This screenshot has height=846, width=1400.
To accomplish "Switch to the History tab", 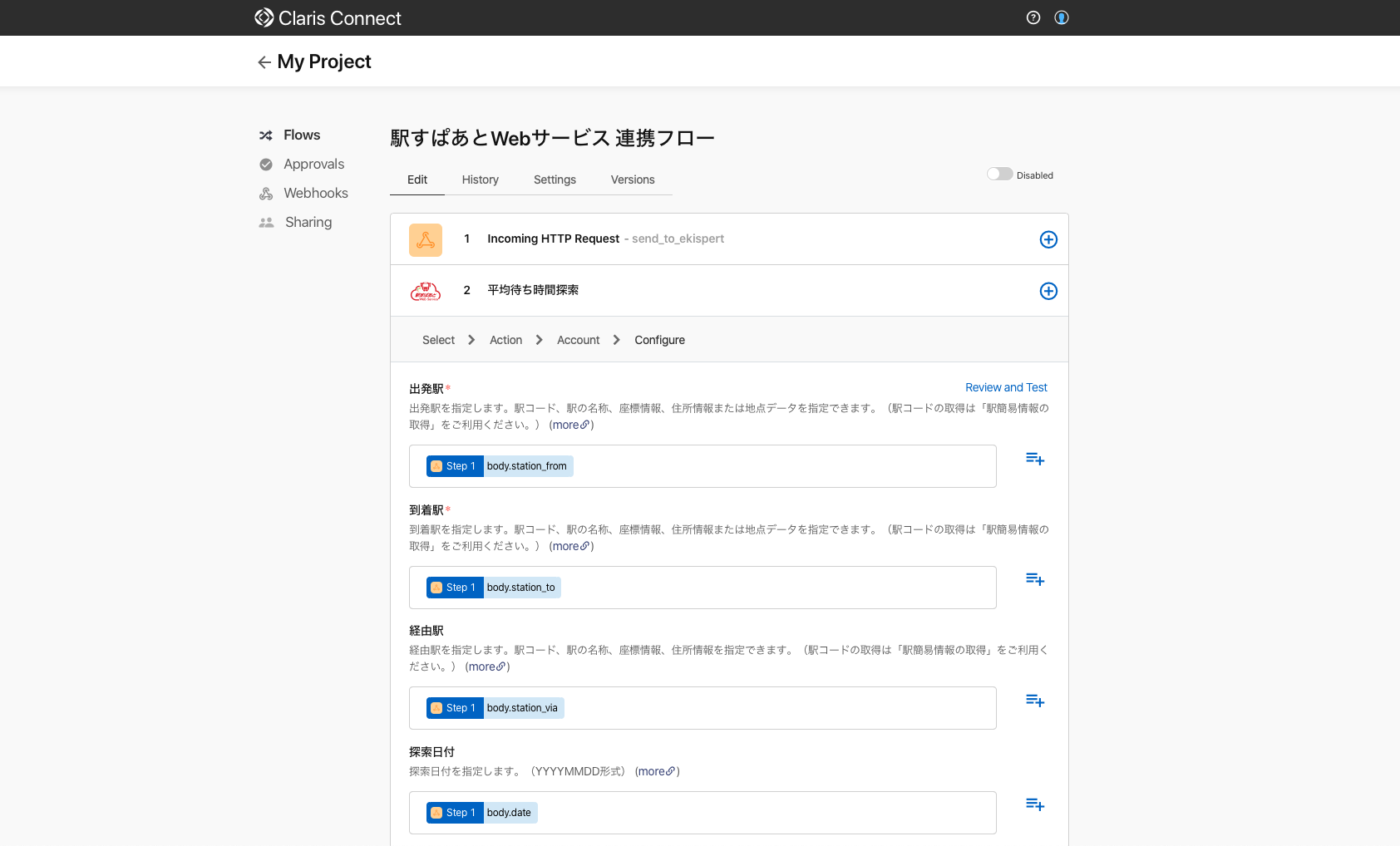I will [x=480, y=180].
